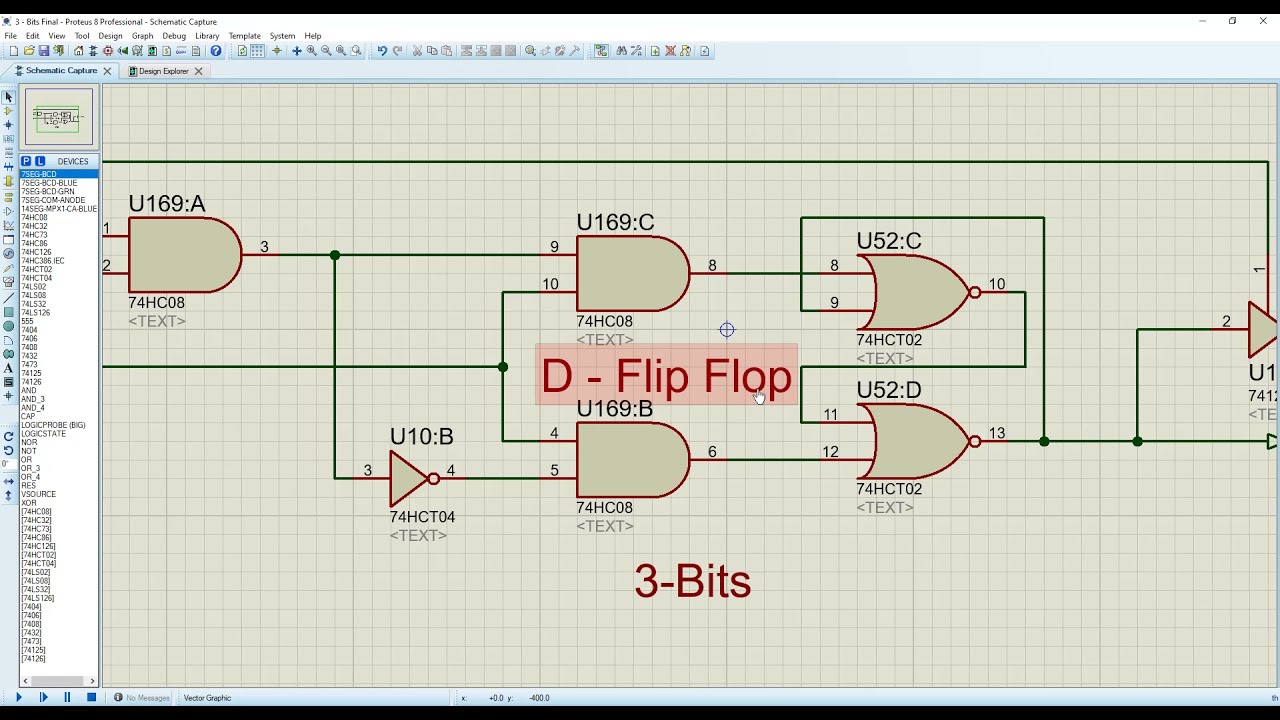1280x720 pixels.
Task: Click the Rotate Anti-Clockwise button
Action: (9, 448)
